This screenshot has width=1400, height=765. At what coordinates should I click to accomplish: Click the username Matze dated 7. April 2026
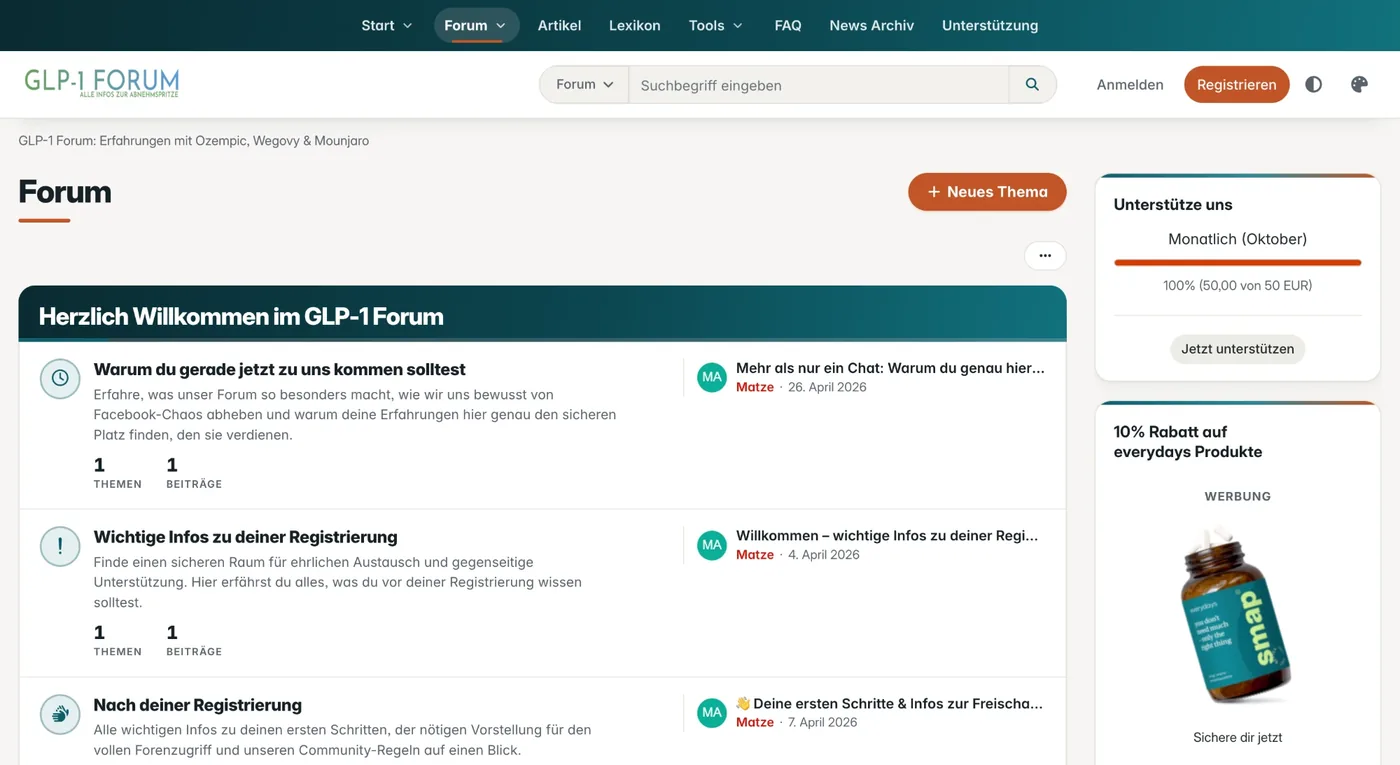[x=755, y=723]
